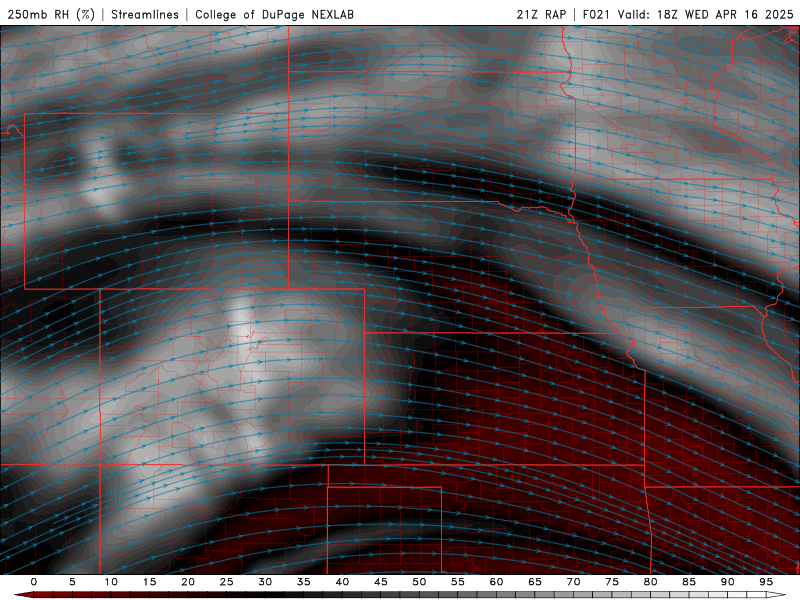Click the "F021" forecast hour text
This screenshot has height=600, width=800.
tap(596, 14)
